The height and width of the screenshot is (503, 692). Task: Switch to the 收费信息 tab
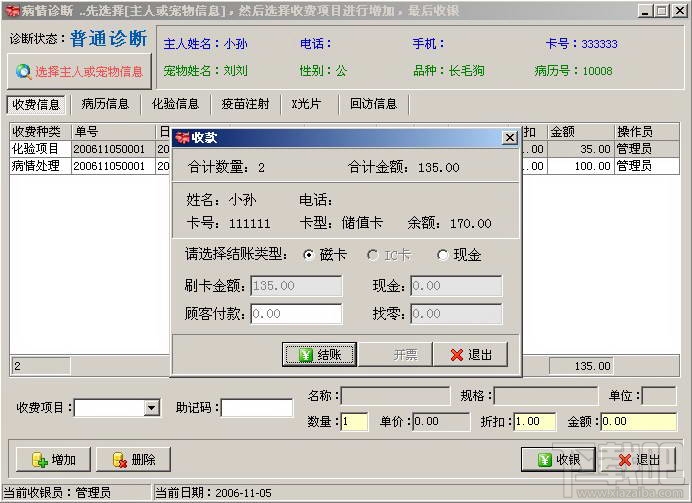click(x=36, y=105)
